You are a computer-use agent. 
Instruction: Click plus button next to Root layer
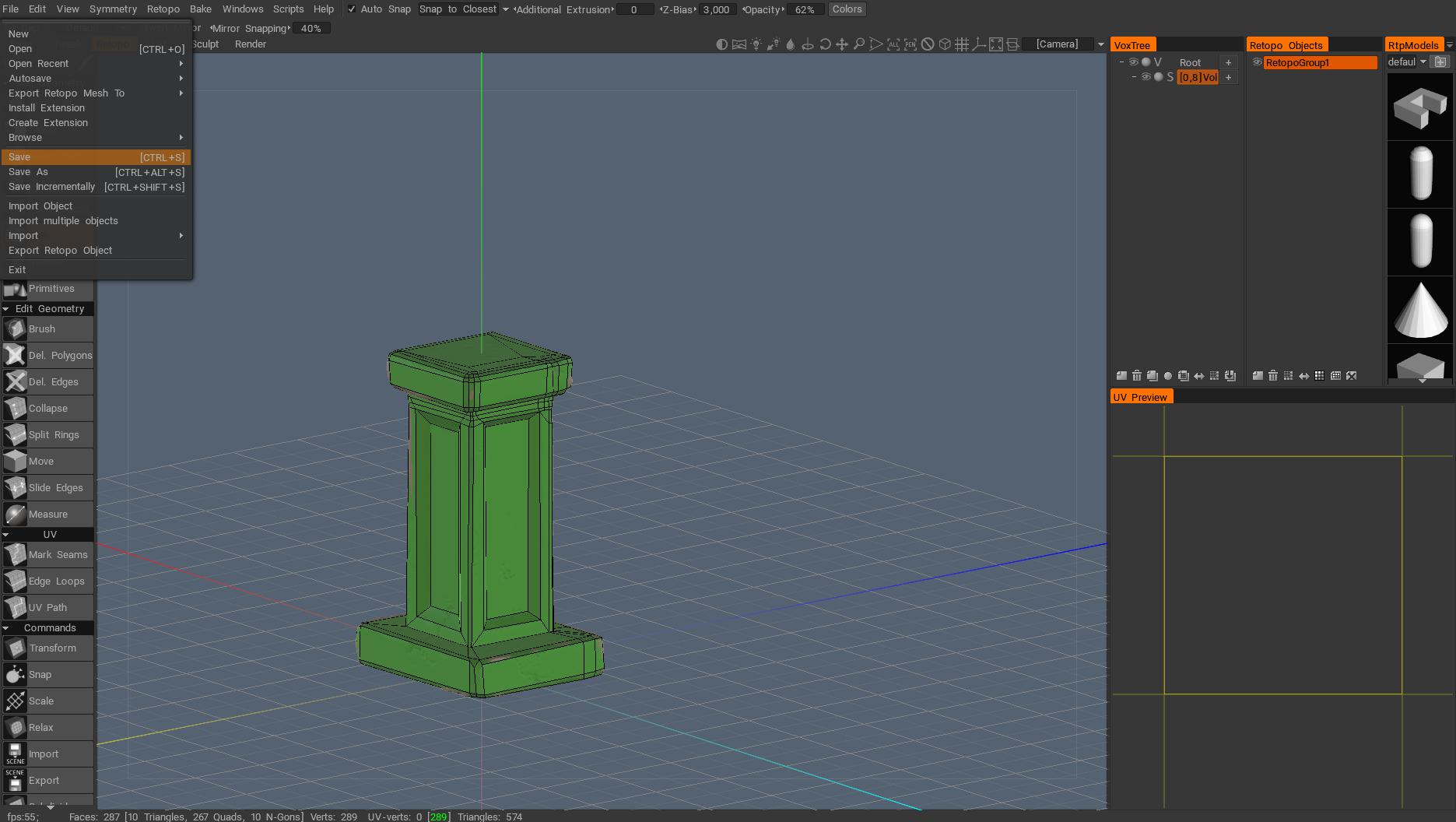tap(1229, 62)
